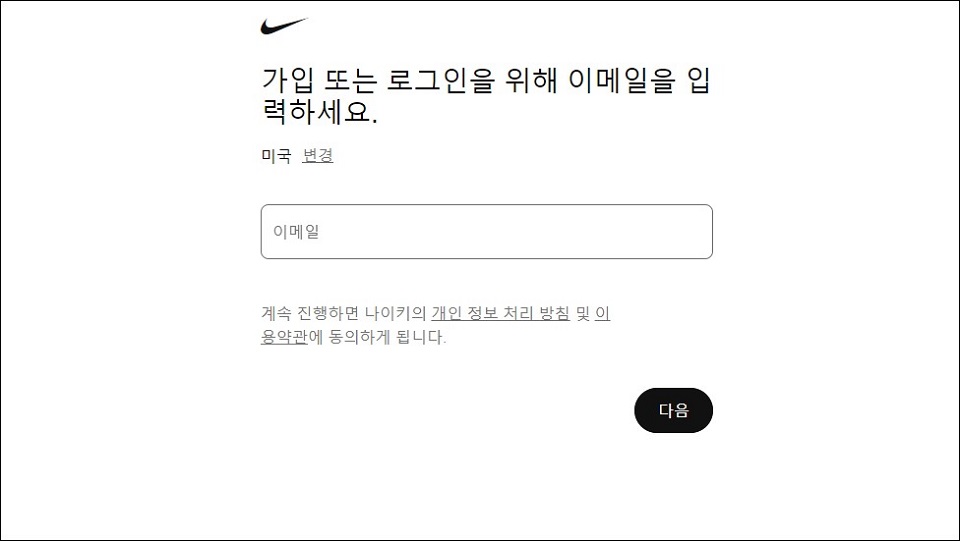960x541 pixels.
Task: Click the heading's second line 력하세요.
Action: [x=320, y=112]
